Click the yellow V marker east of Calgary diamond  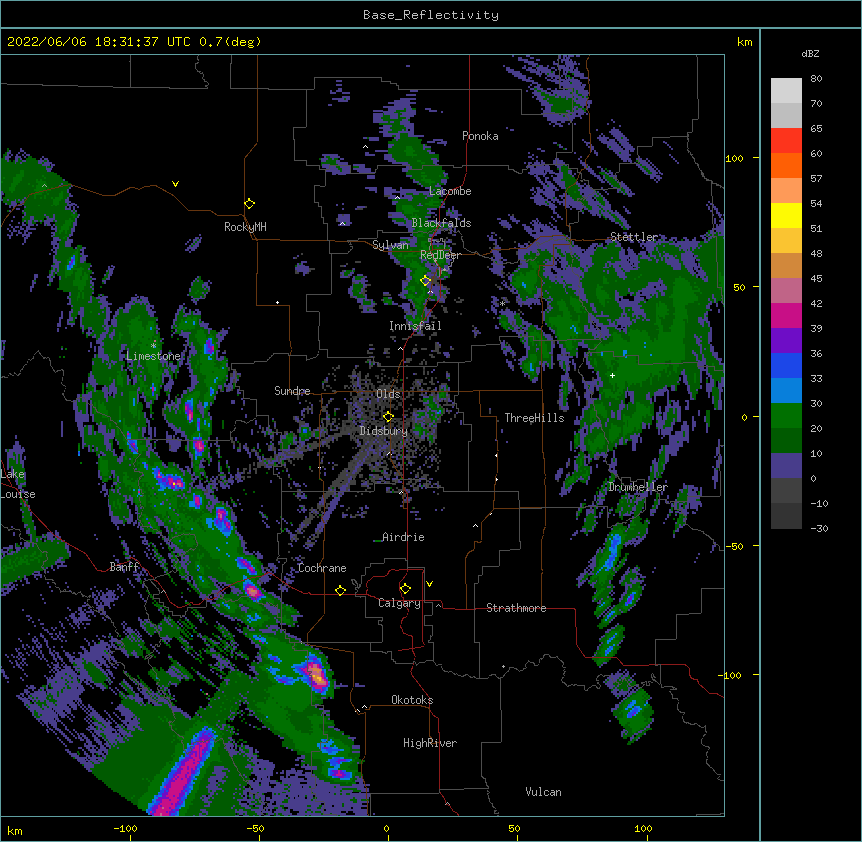pos(429,584)
